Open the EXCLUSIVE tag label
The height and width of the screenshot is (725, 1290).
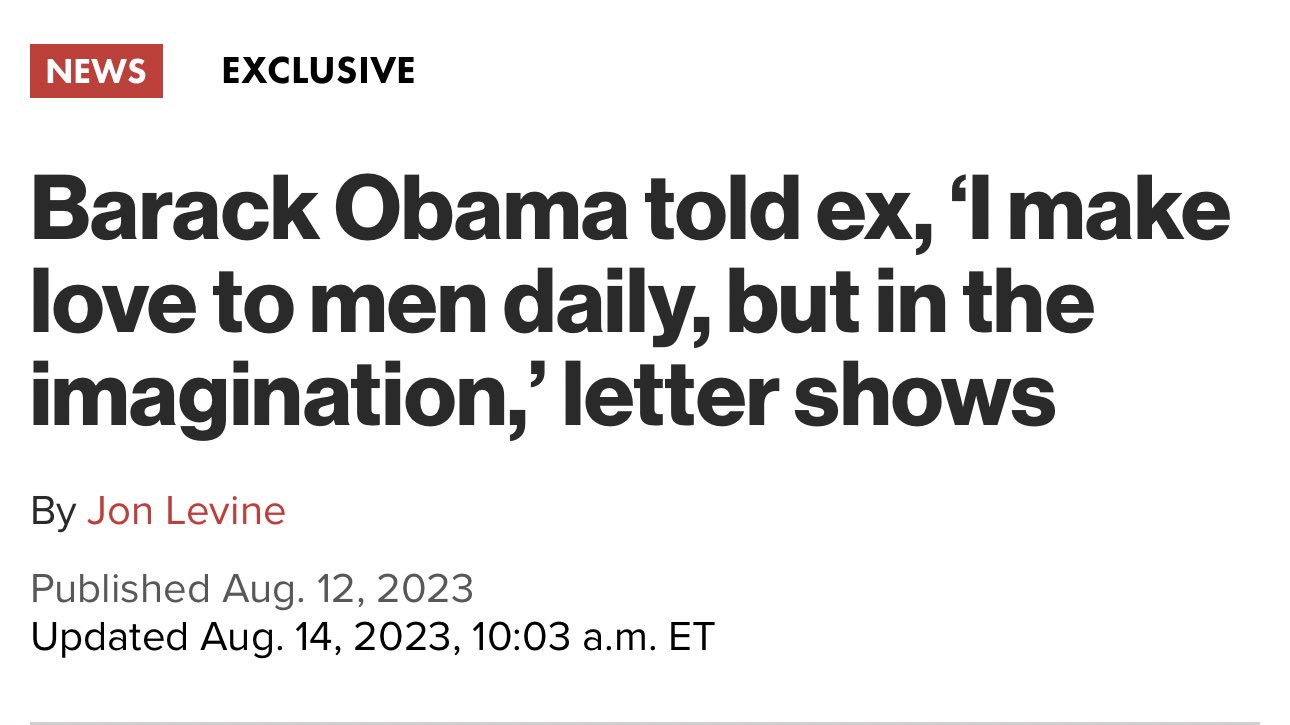pos(318,71)
